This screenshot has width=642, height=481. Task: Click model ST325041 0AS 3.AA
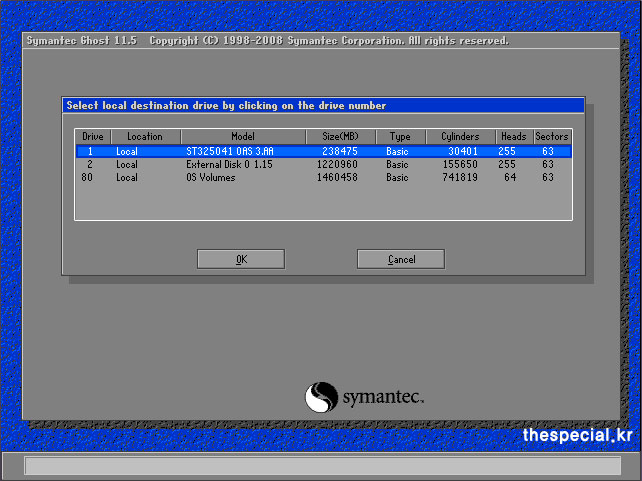pos(229,151)
